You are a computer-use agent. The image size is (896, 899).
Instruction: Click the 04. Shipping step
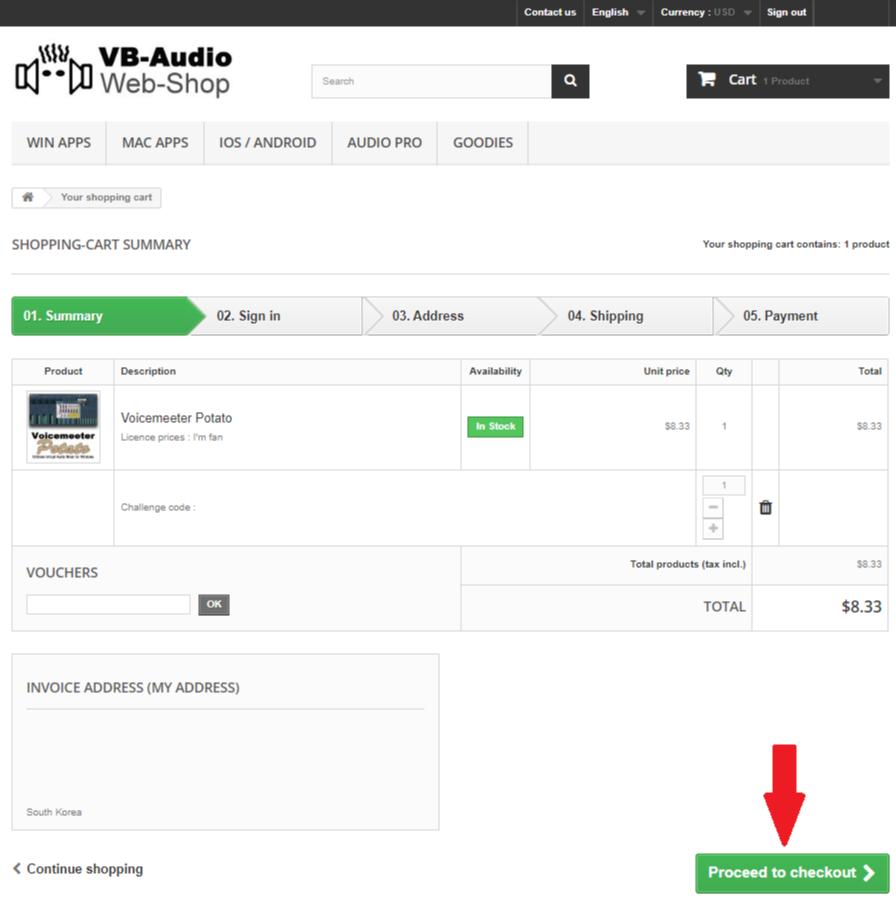[627, 316]
